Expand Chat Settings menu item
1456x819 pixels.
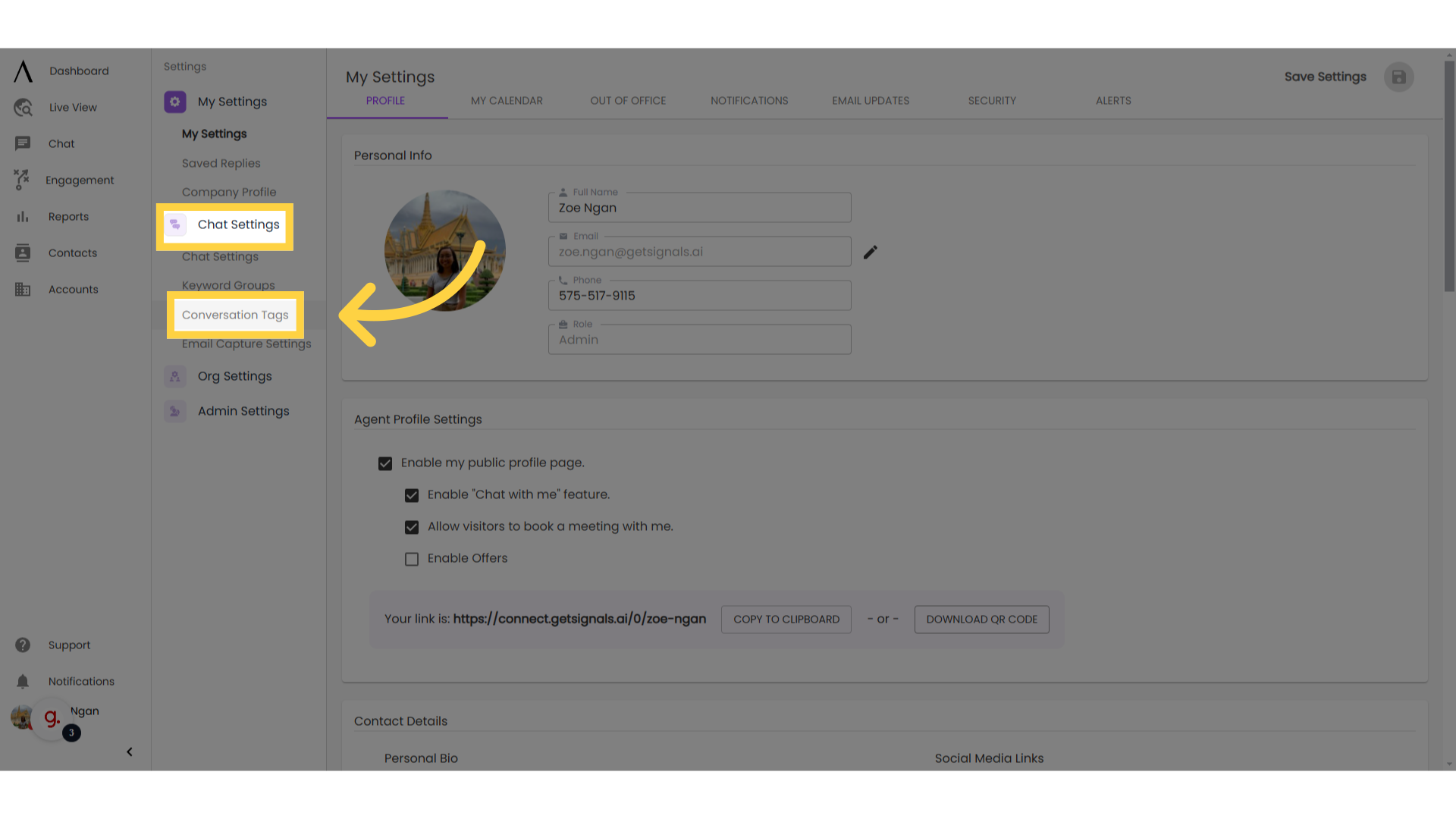click(238, 224)
